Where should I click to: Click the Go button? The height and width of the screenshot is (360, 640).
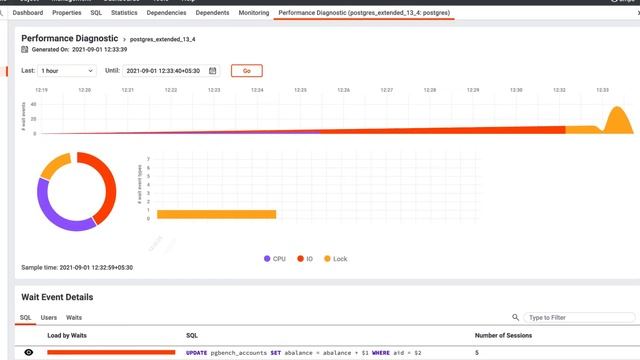pyautogui.click(x=247, y=71)
